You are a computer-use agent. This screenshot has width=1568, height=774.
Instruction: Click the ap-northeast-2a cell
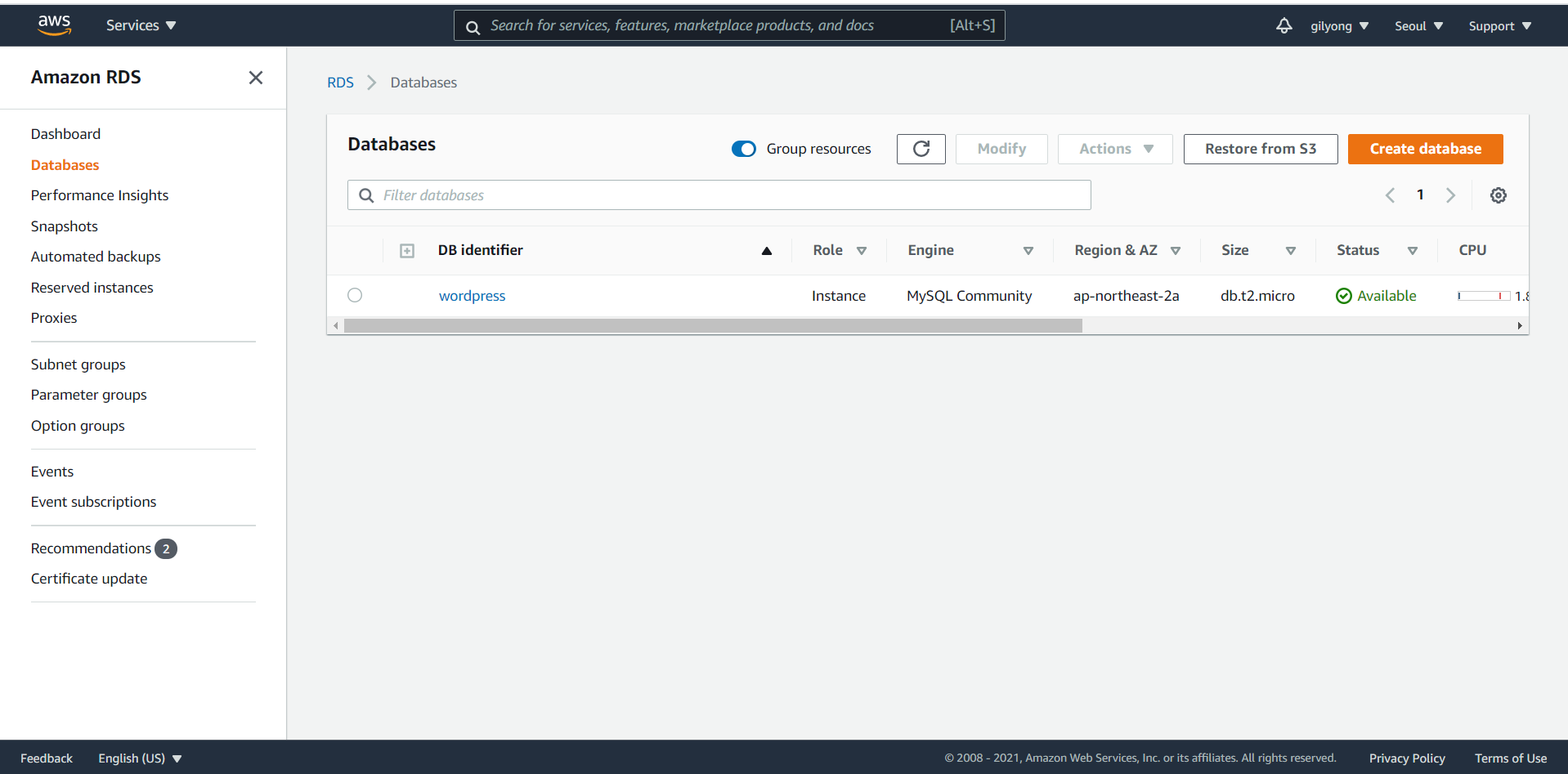(1126, 296)
